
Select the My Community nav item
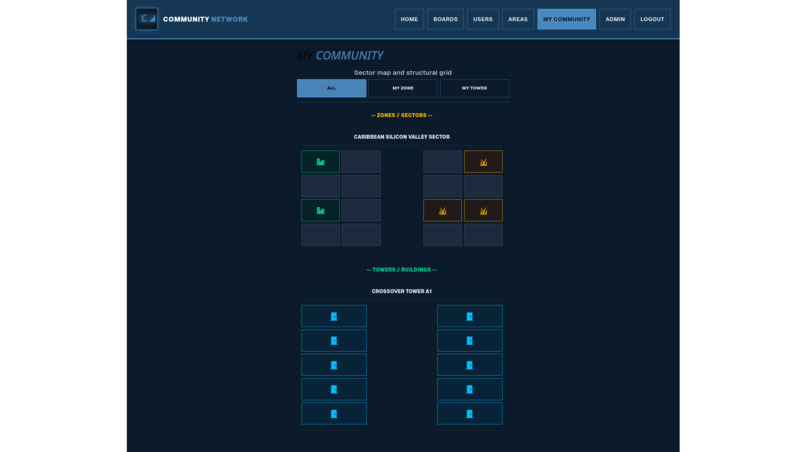click(x=566, y=19)
